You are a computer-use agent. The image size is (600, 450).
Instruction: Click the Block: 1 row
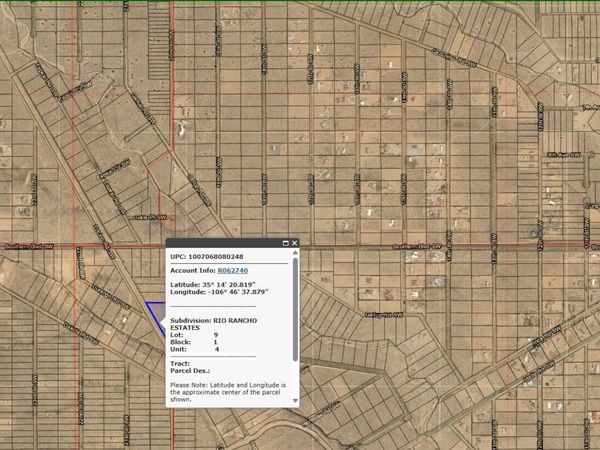[194, 342]
